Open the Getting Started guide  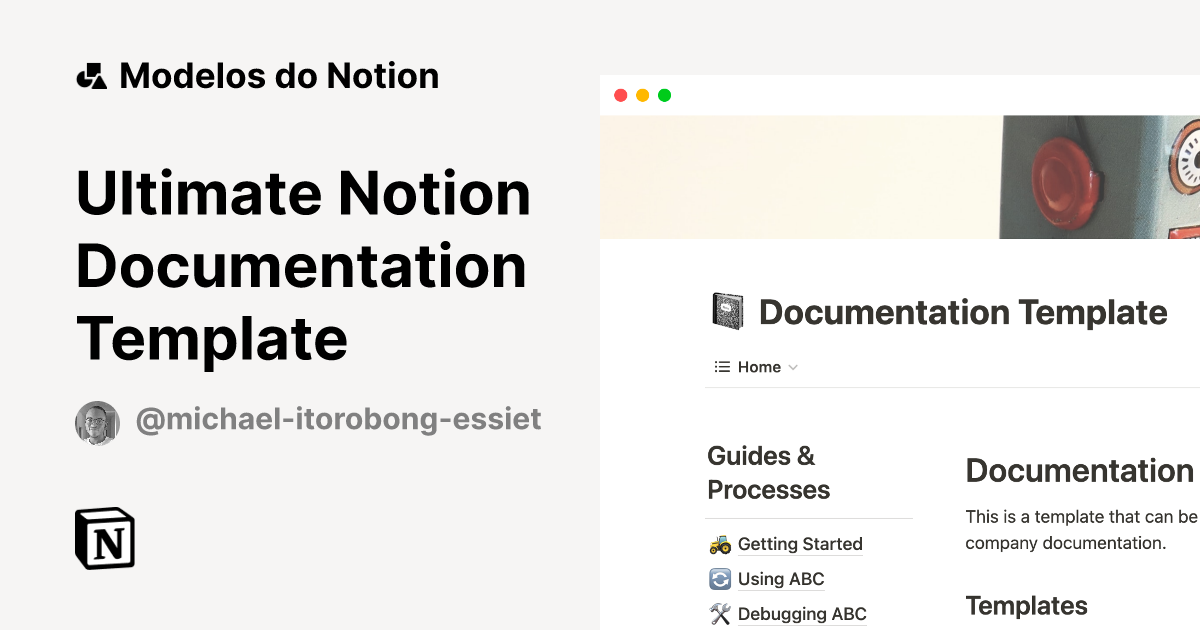pyautogui.click(x=800, y=544)
